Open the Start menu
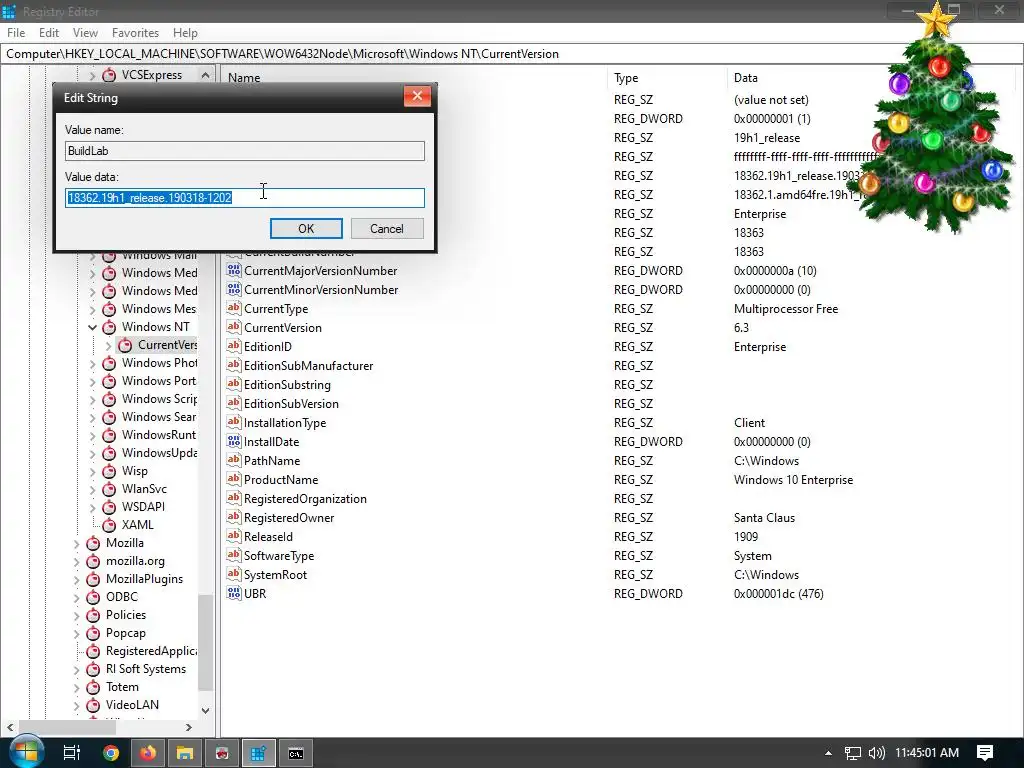Viewport: 1024px width, 768px height. point(26,752)
